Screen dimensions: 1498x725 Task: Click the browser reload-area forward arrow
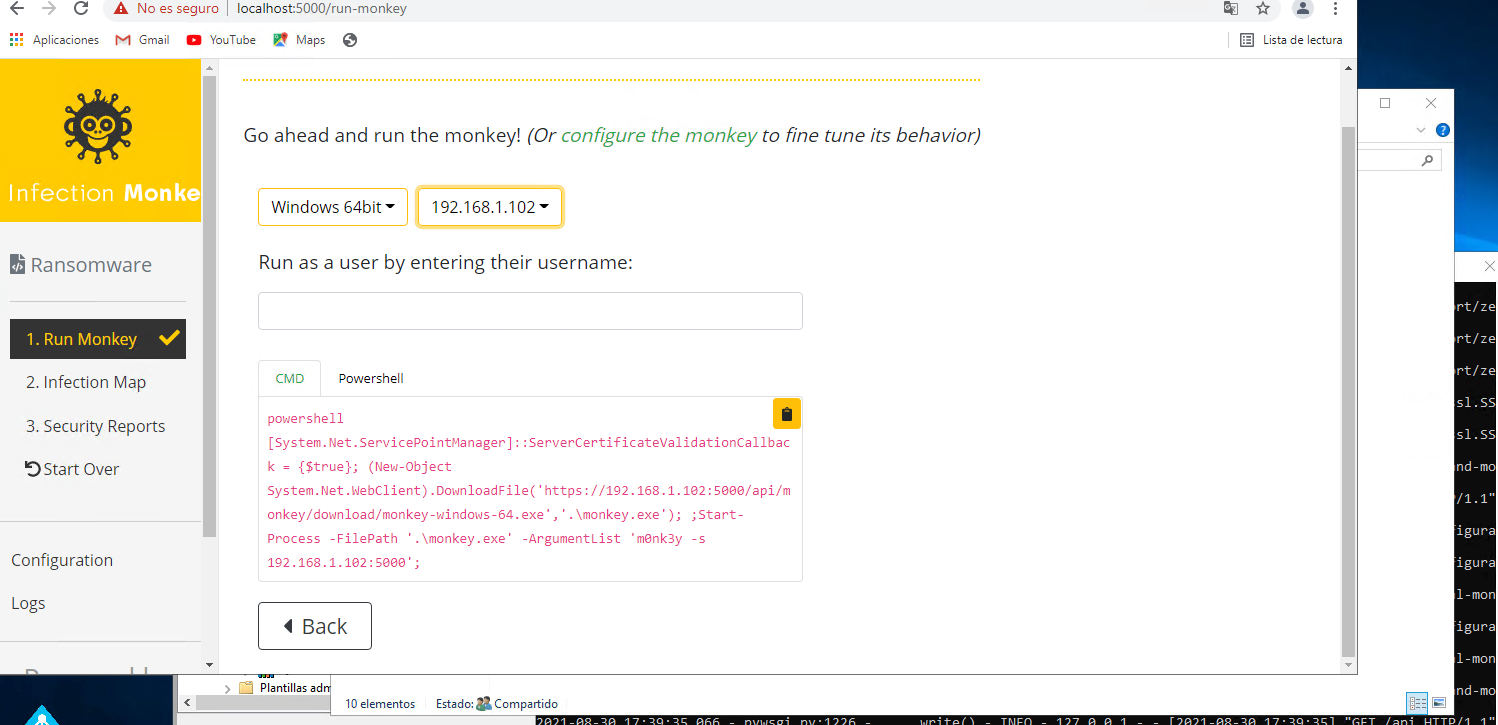[x=49, y=8]
